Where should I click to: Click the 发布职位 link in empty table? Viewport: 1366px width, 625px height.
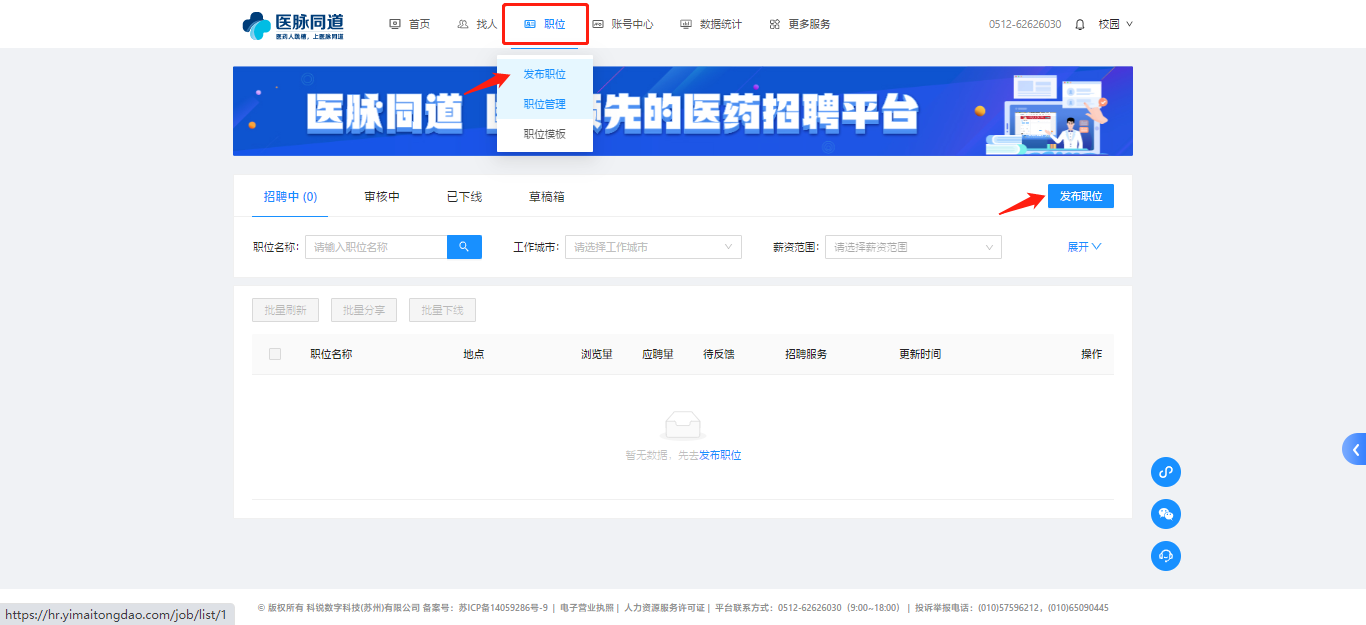point(720,455)
